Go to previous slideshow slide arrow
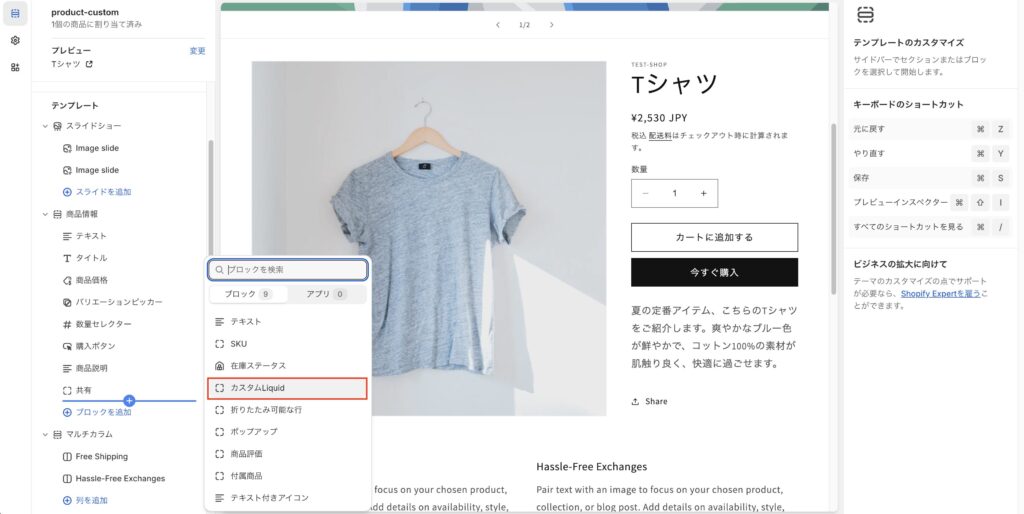The image size is (1024, 514). coord(498,25)
